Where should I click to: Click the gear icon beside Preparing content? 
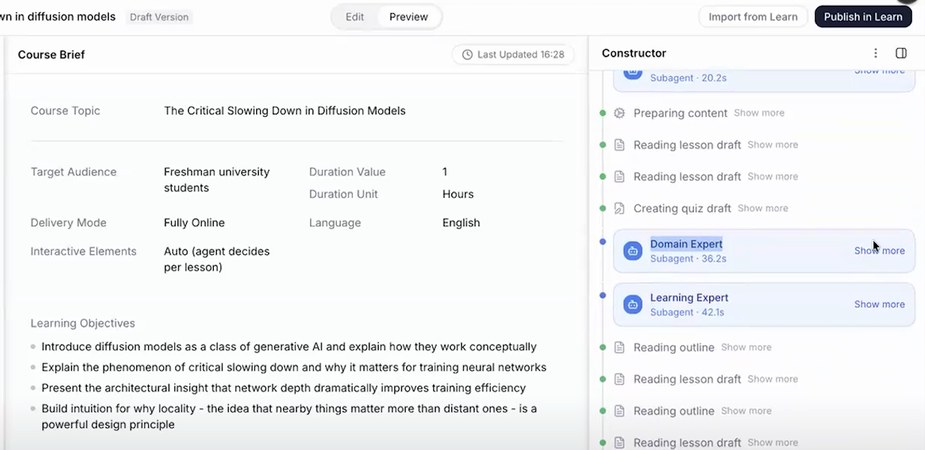point(619,113)
